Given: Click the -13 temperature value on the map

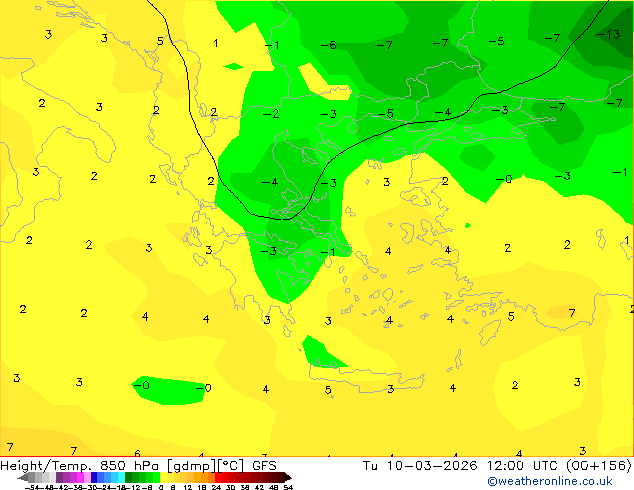Looking at the screenshot, I should pyautogui.click(x=609, y=34).
